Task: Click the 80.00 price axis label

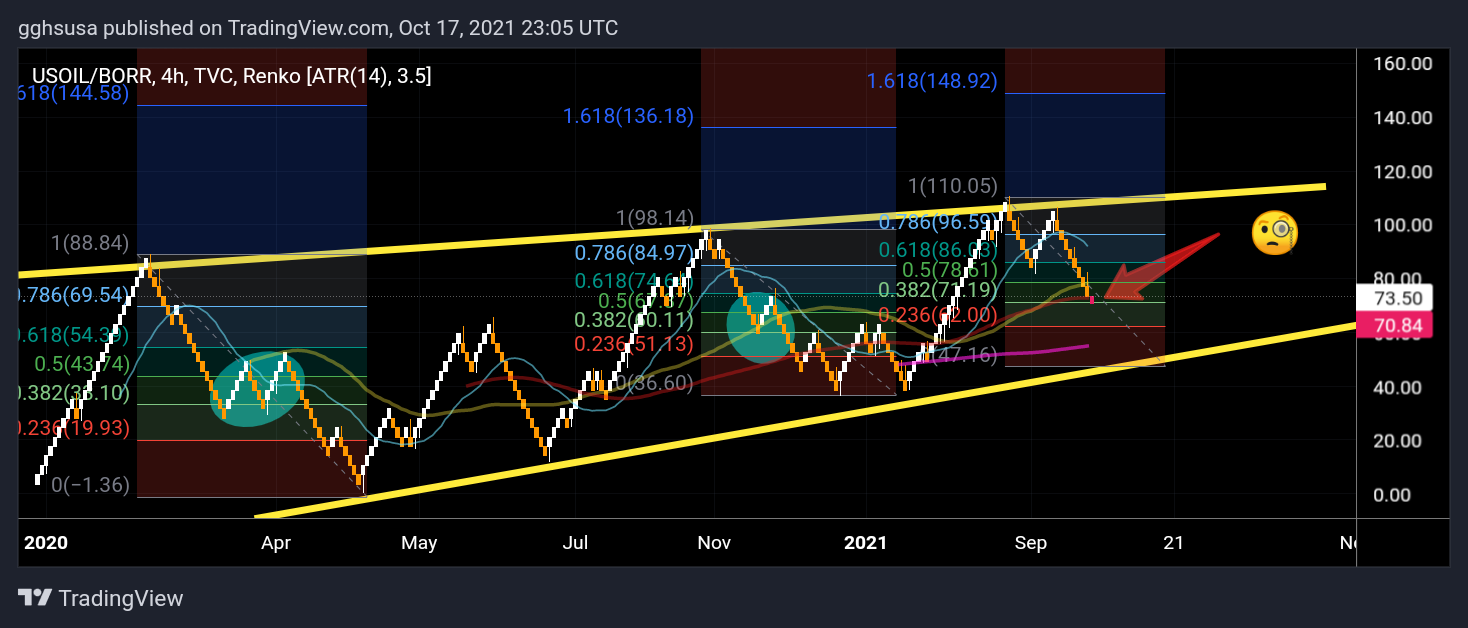Action: coord(1397,279)
